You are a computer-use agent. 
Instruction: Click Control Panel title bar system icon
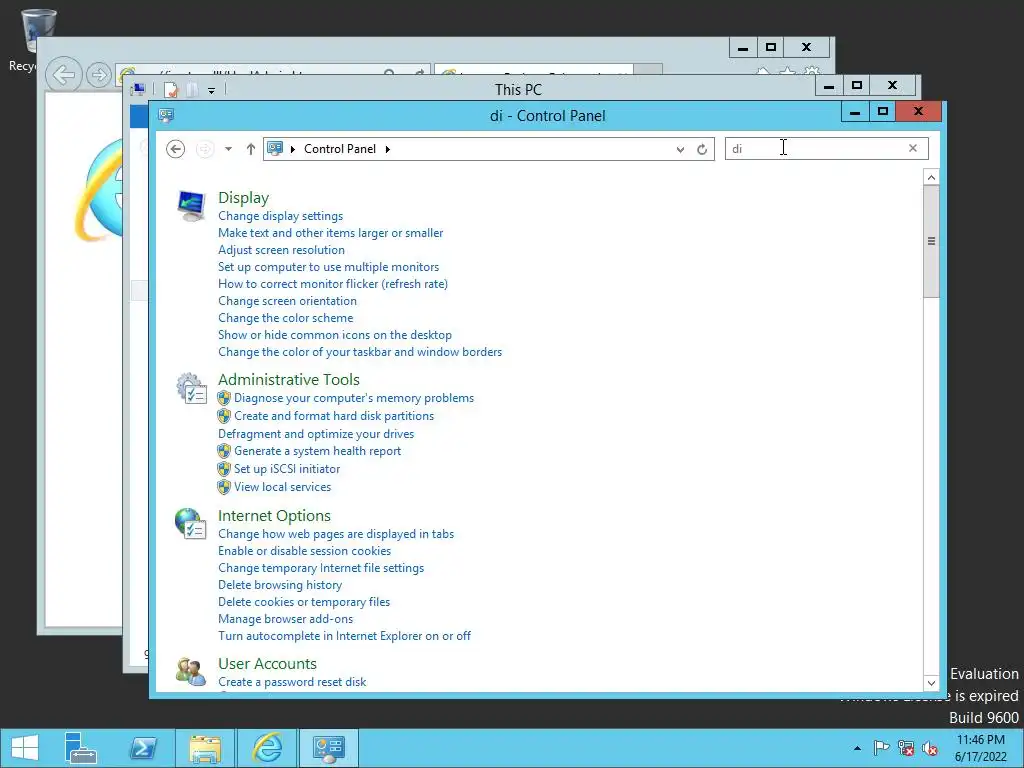tap(166, 116)
